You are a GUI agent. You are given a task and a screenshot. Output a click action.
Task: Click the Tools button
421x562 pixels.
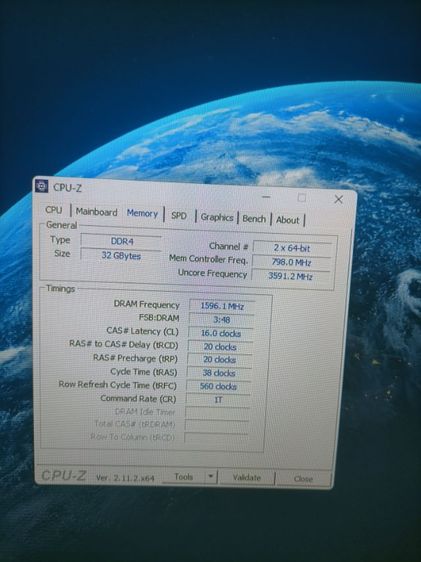(184, 477)
